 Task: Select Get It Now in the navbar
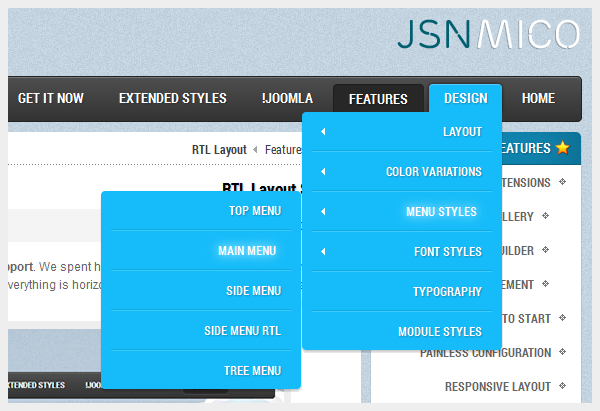point(50,98)
